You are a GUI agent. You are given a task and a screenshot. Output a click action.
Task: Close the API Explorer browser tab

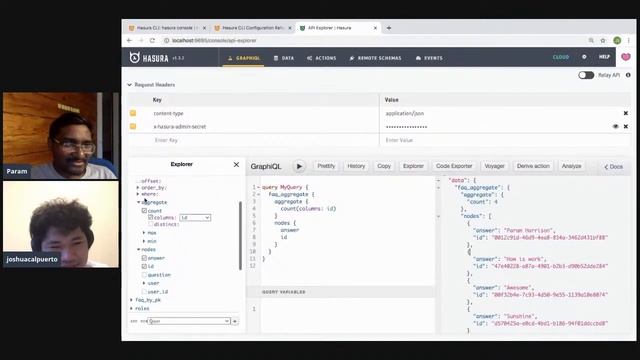coord(375,28)
